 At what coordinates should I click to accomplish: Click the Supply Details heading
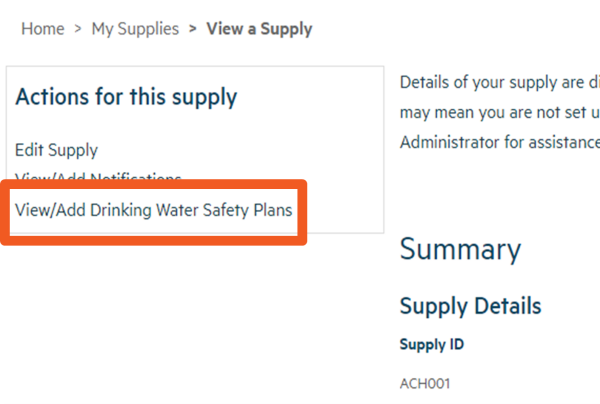coord(470,305)
